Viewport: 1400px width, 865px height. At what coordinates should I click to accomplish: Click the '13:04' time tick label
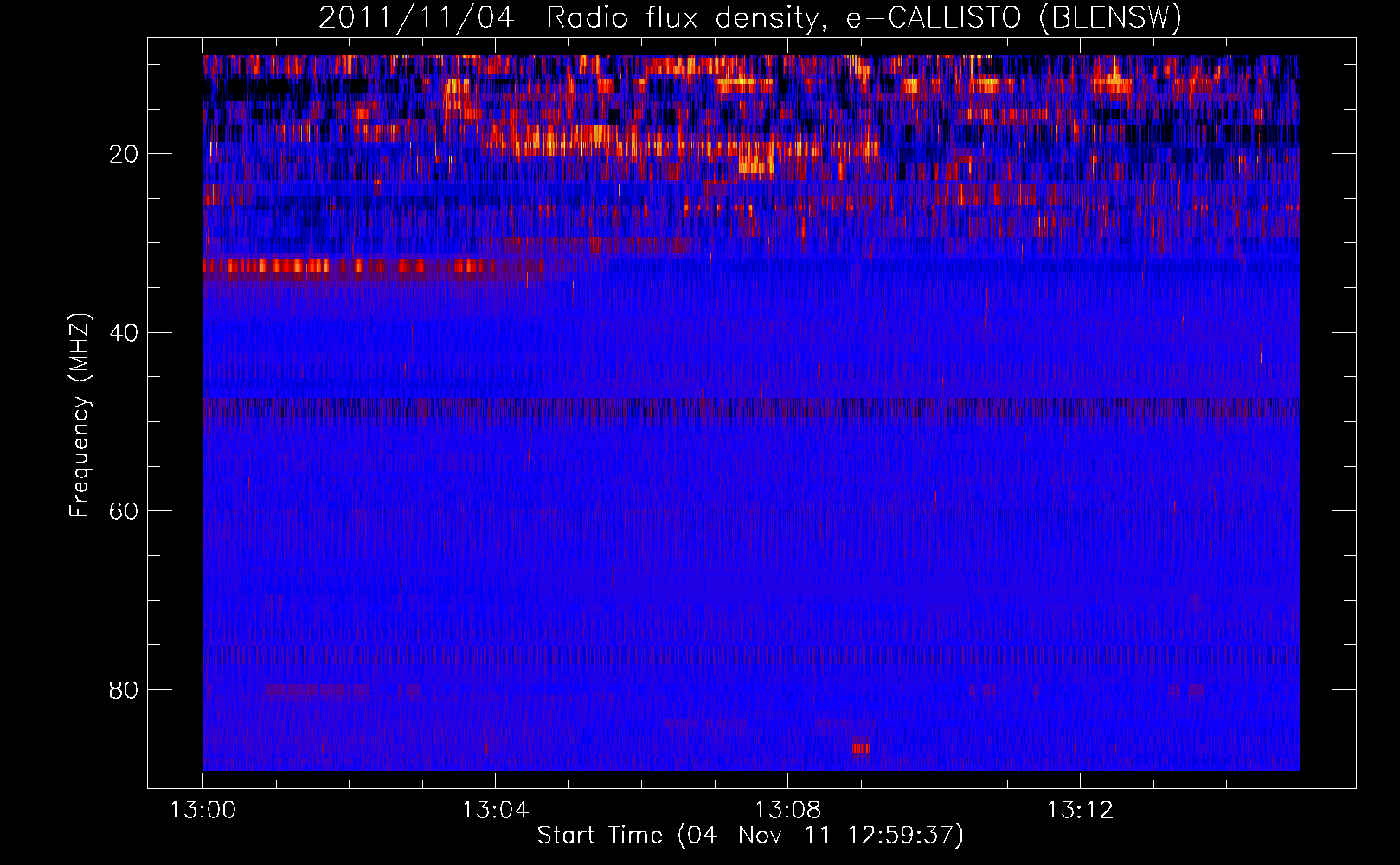click(x=495, y=811)
